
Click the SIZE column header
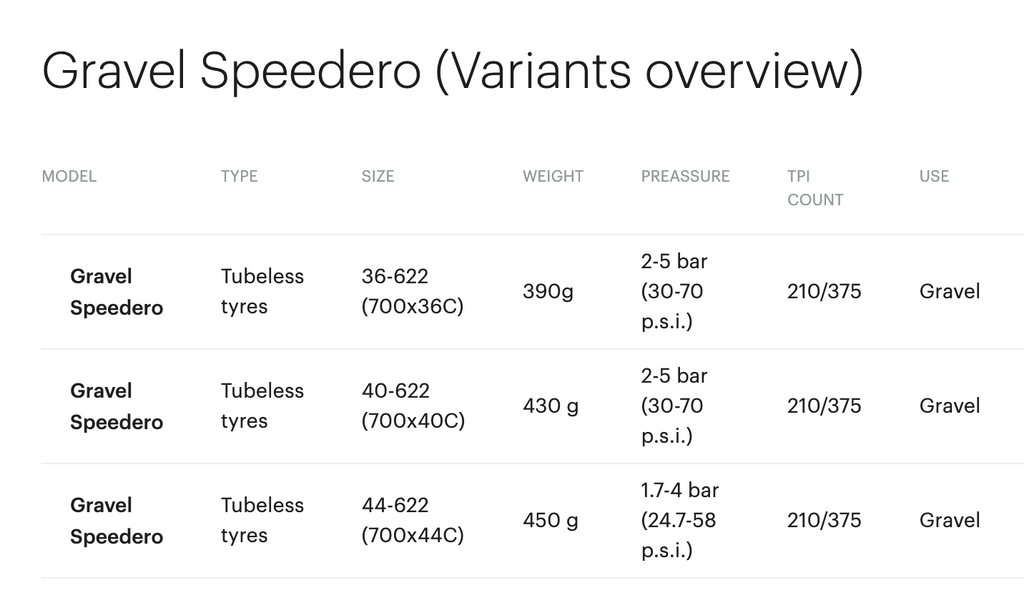tap(378, 176)
